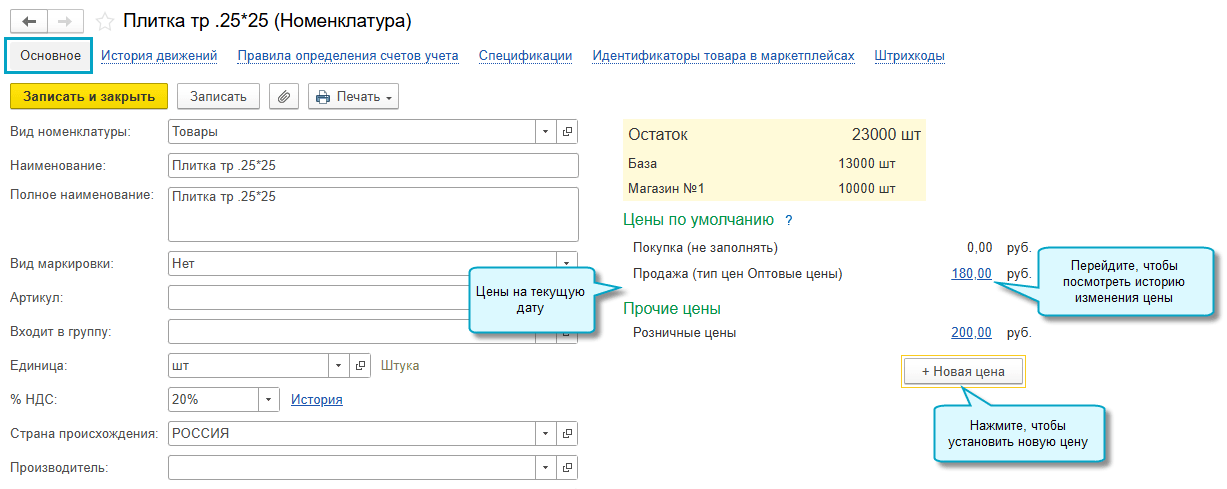Mark this item as favorite with star
The height and width of the screenshot is (489, 1227).
pos(105,21)
